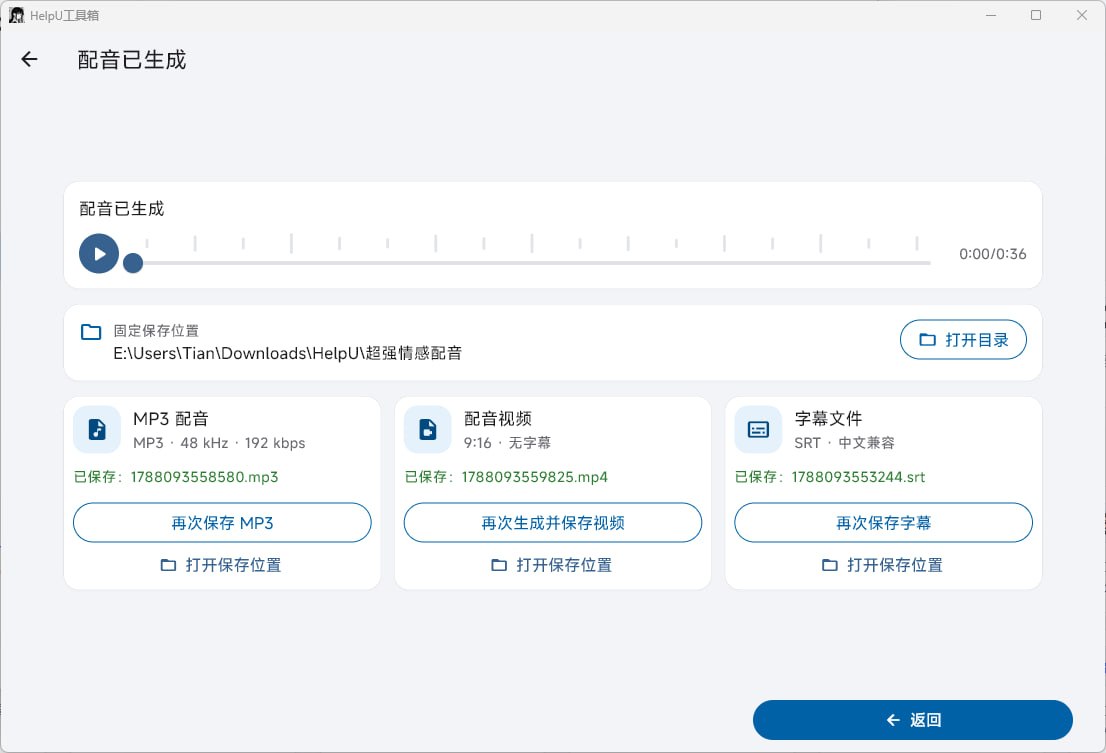Click the 字幕文件 card title
The width and height of the screenshot is (1106, 753).
[828, 419]
